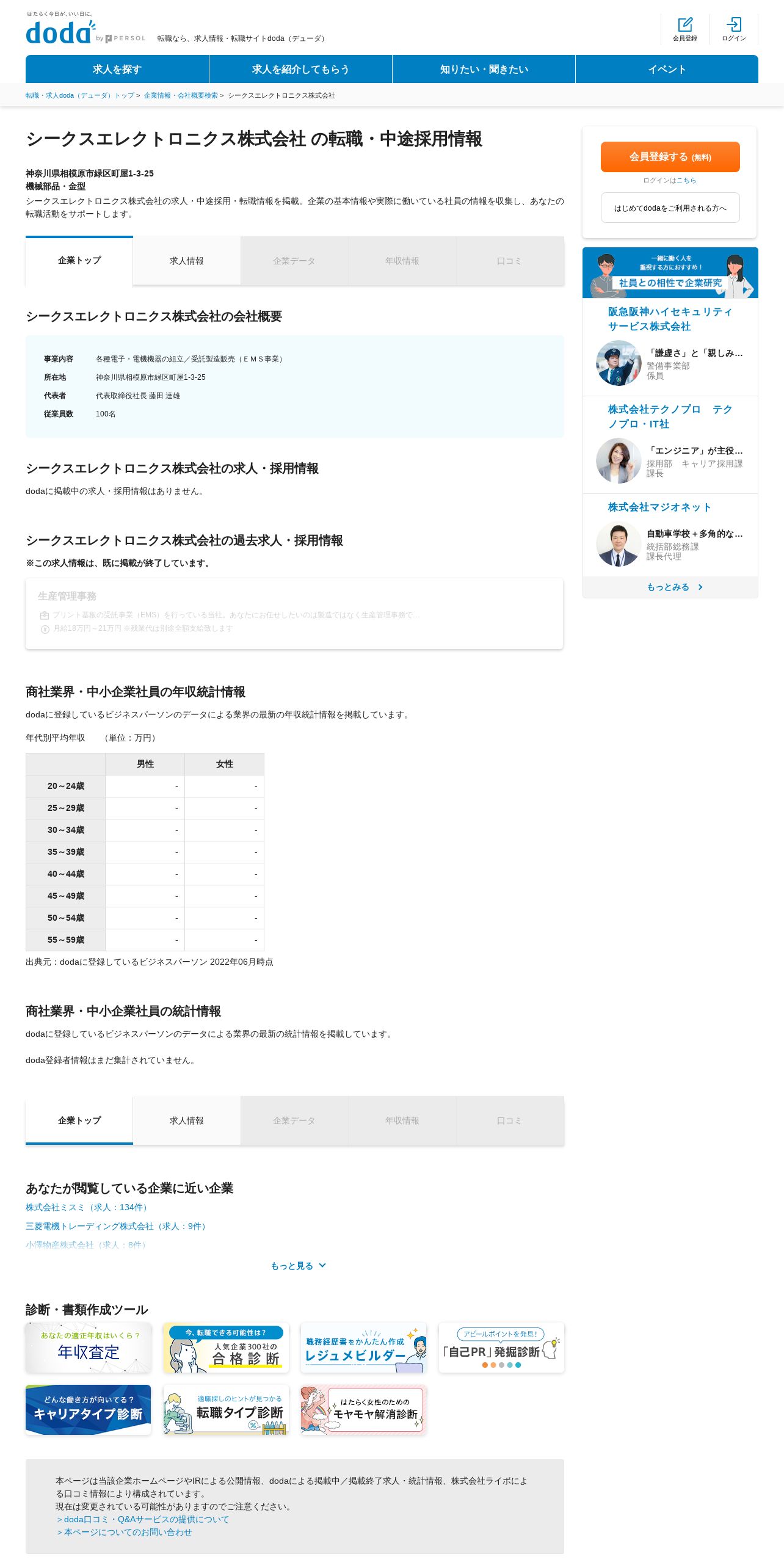
Task: Click 従業員数 100名 value
Action: [x=106, y=414]
